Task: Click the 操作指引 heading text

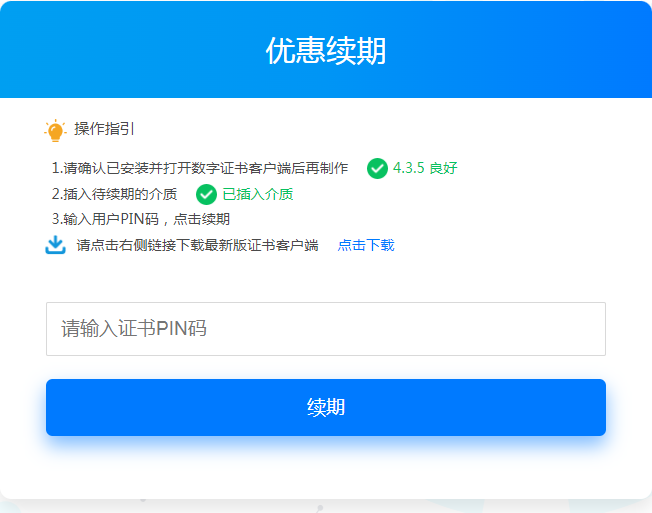Action: click(104, 129)
